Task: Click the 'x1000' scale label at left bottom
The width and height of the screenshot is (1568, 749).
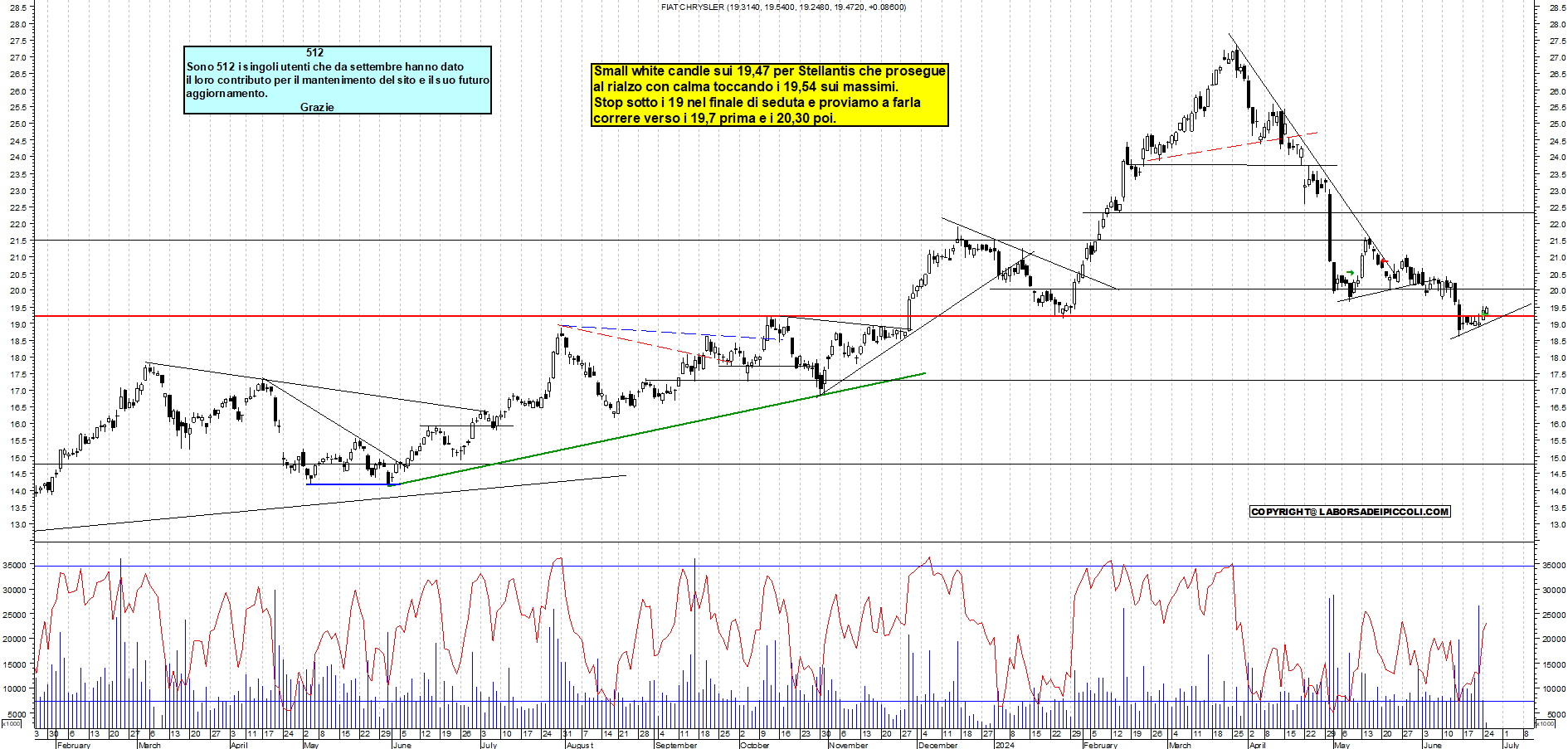Action: (12, 723)
